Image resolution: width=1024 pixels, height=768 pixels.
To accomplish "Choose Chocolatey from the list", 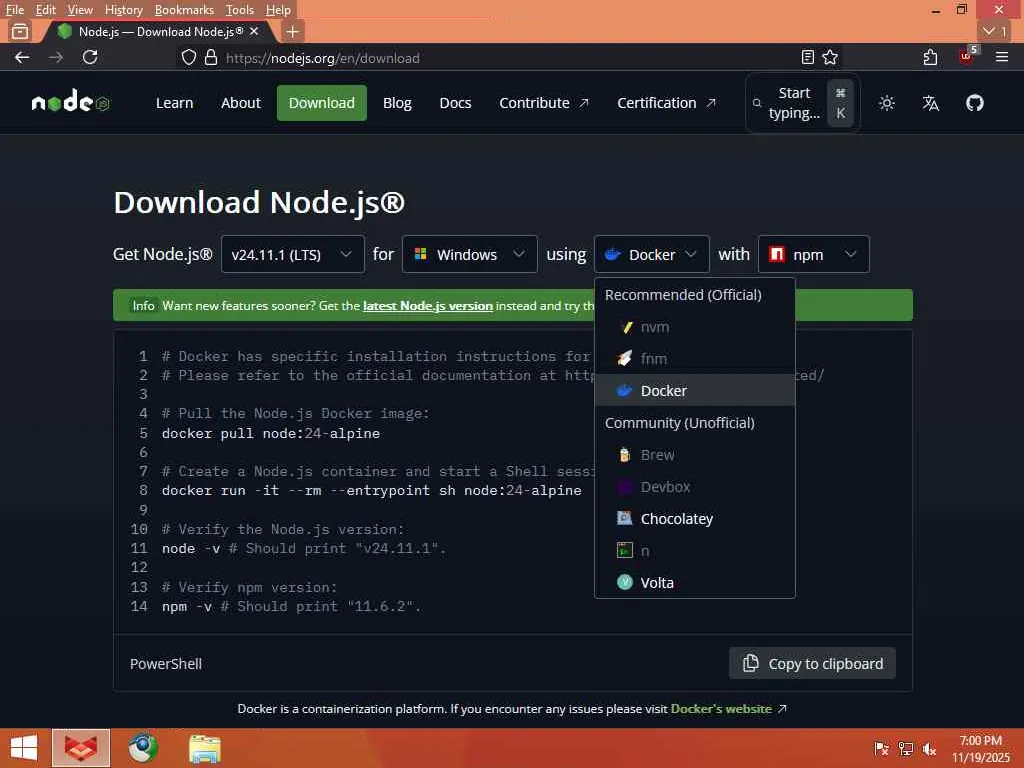I will coord(694,519).
